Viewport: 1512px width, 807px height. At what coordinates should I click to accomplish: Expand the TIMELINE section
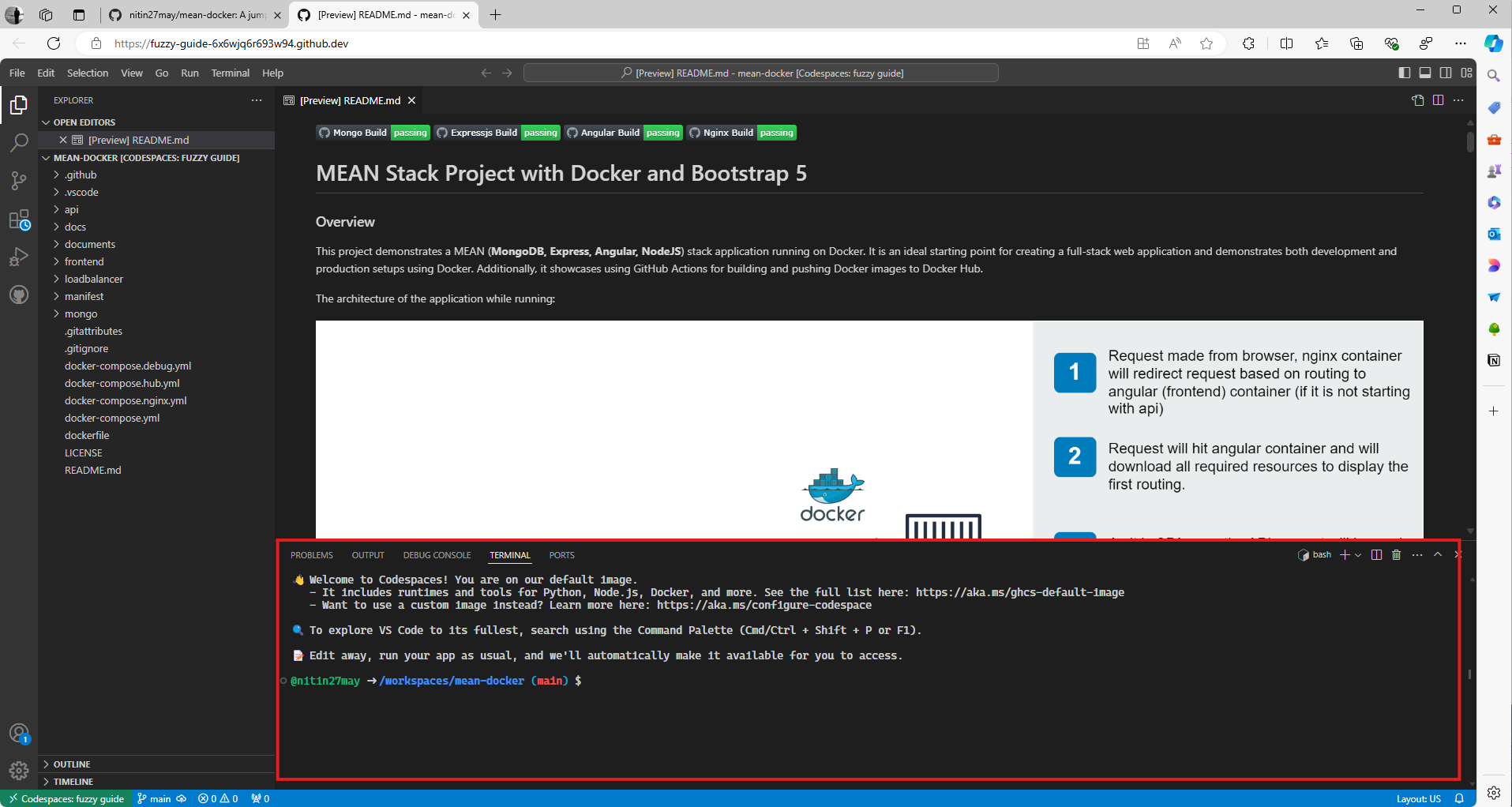point(156,782)
